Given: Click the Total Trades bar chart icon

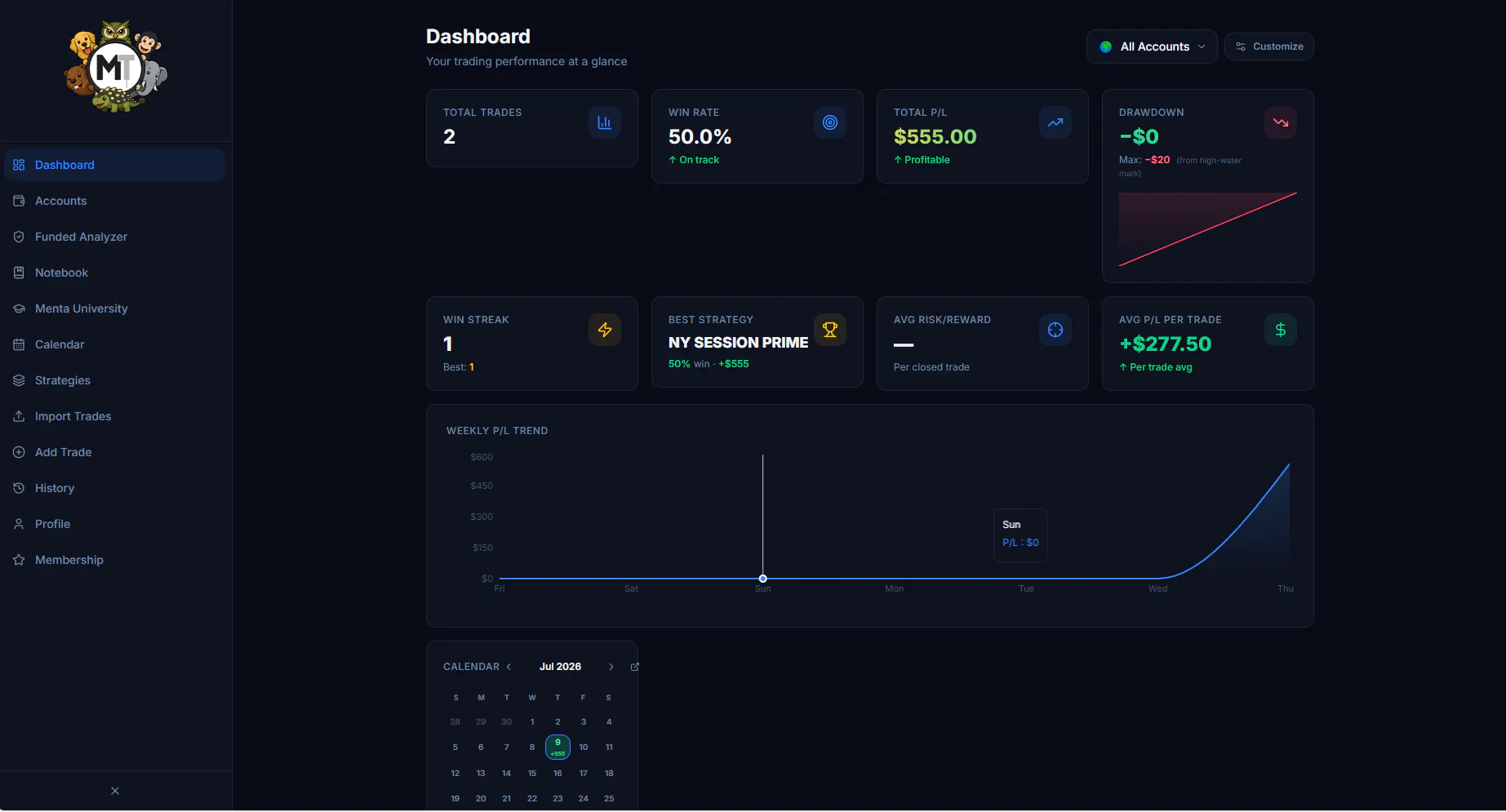Looking at the screenshot, I should point(605,122).
